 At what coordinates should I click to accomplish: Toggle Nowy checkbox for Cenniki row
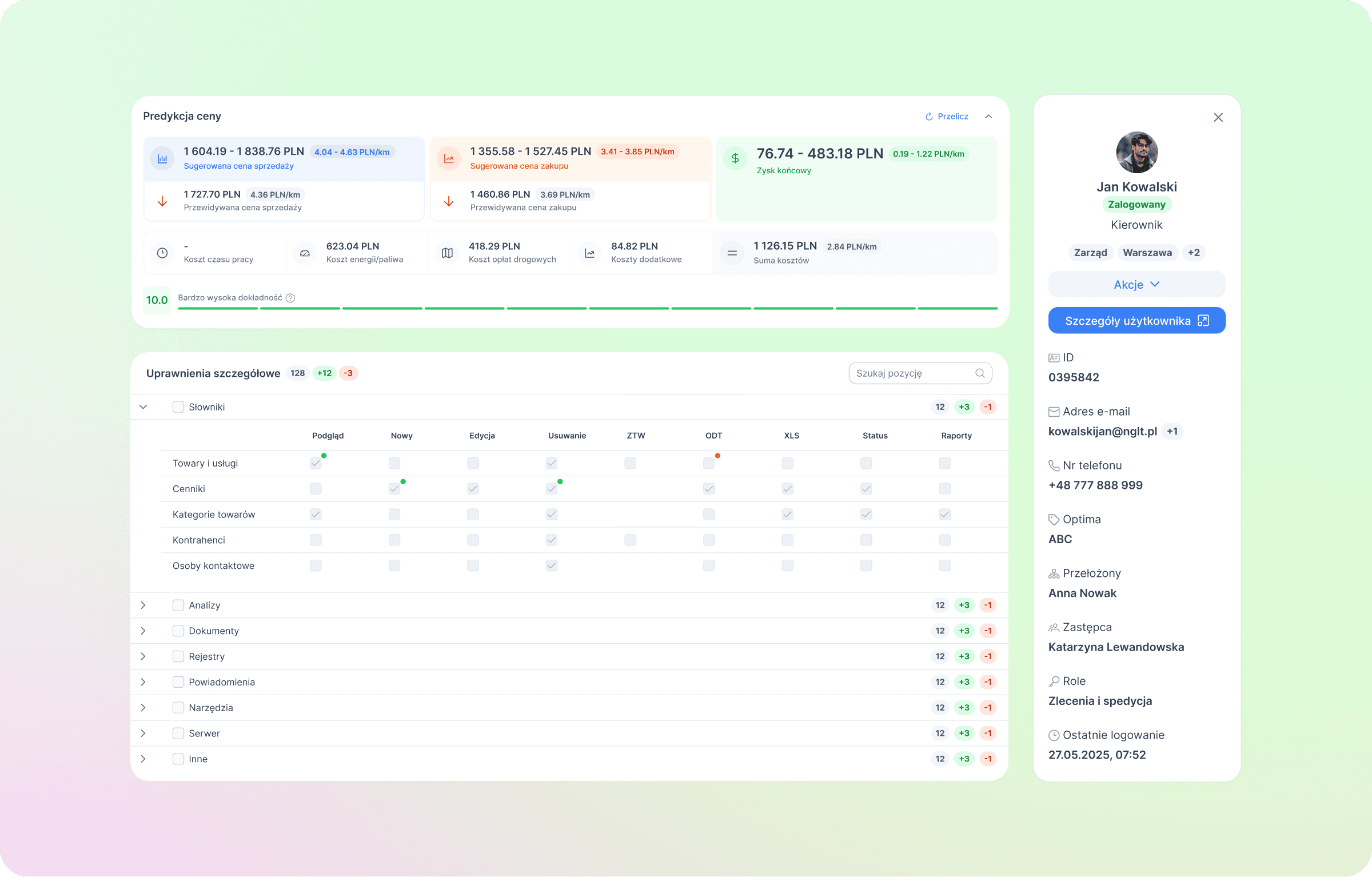(x=394, y=489)
